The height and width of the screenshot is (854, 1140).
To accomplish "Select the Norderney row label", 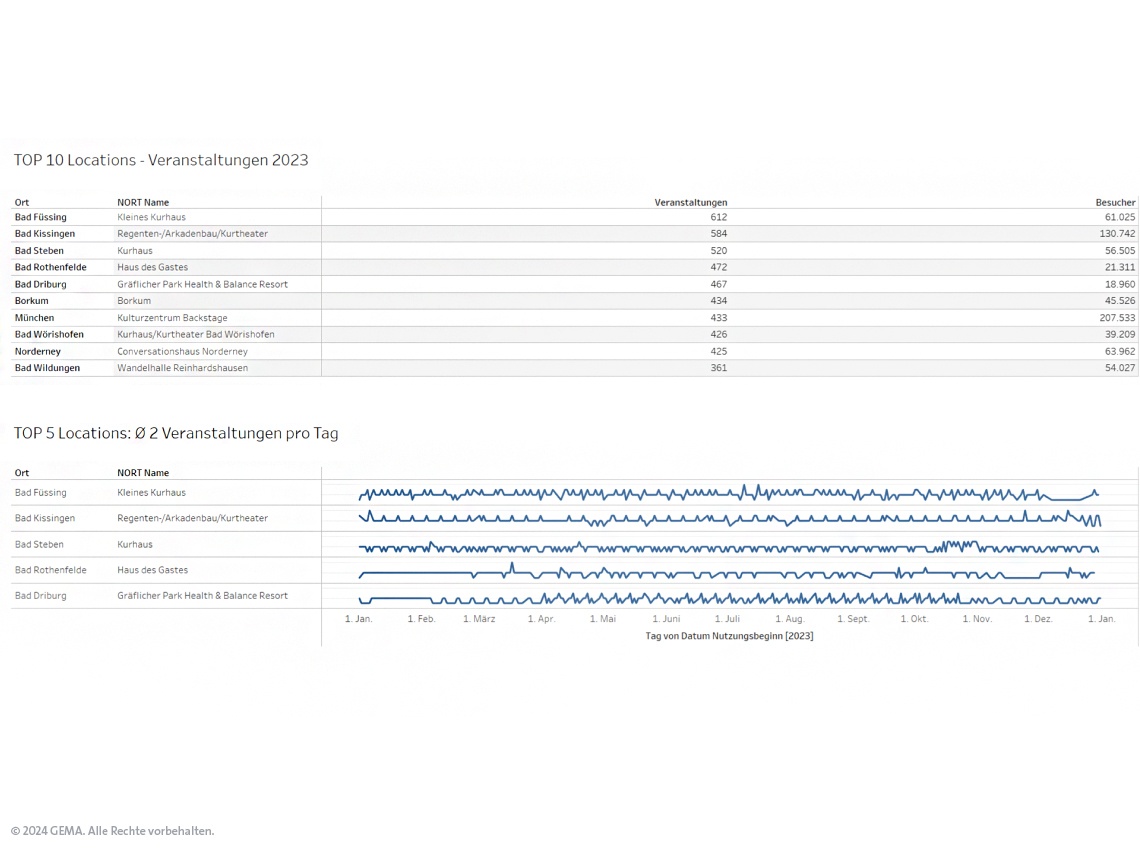I will click(38, 352).
